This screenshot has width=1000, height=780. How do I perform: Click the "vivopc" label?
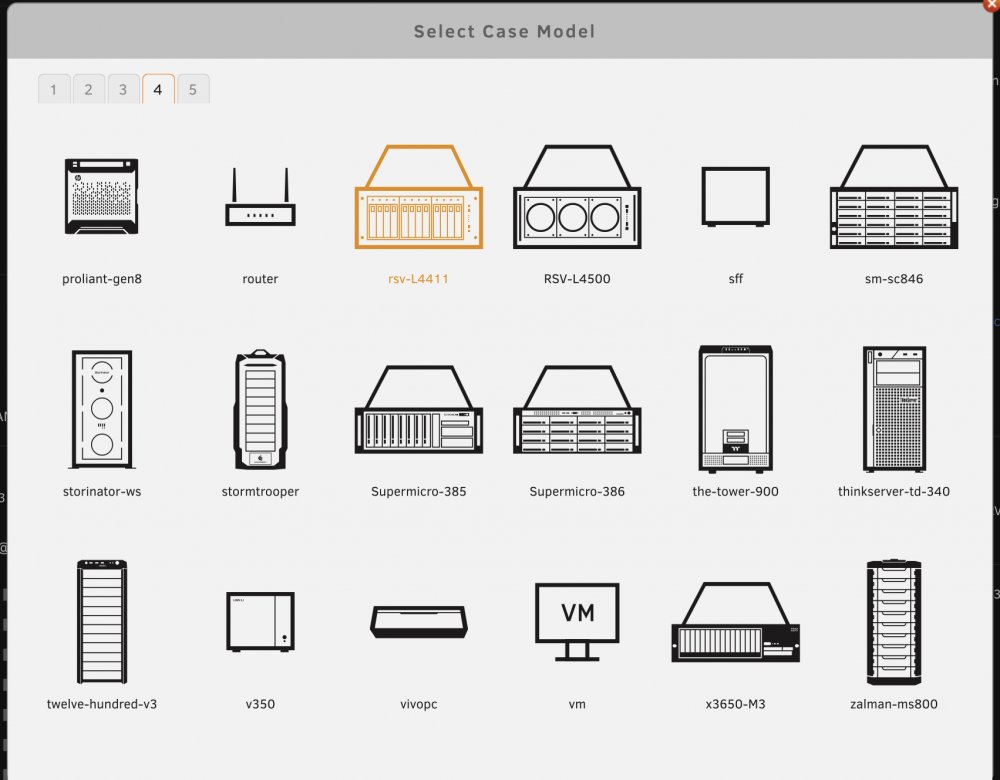pyautogui.click(x=418, y=704)
